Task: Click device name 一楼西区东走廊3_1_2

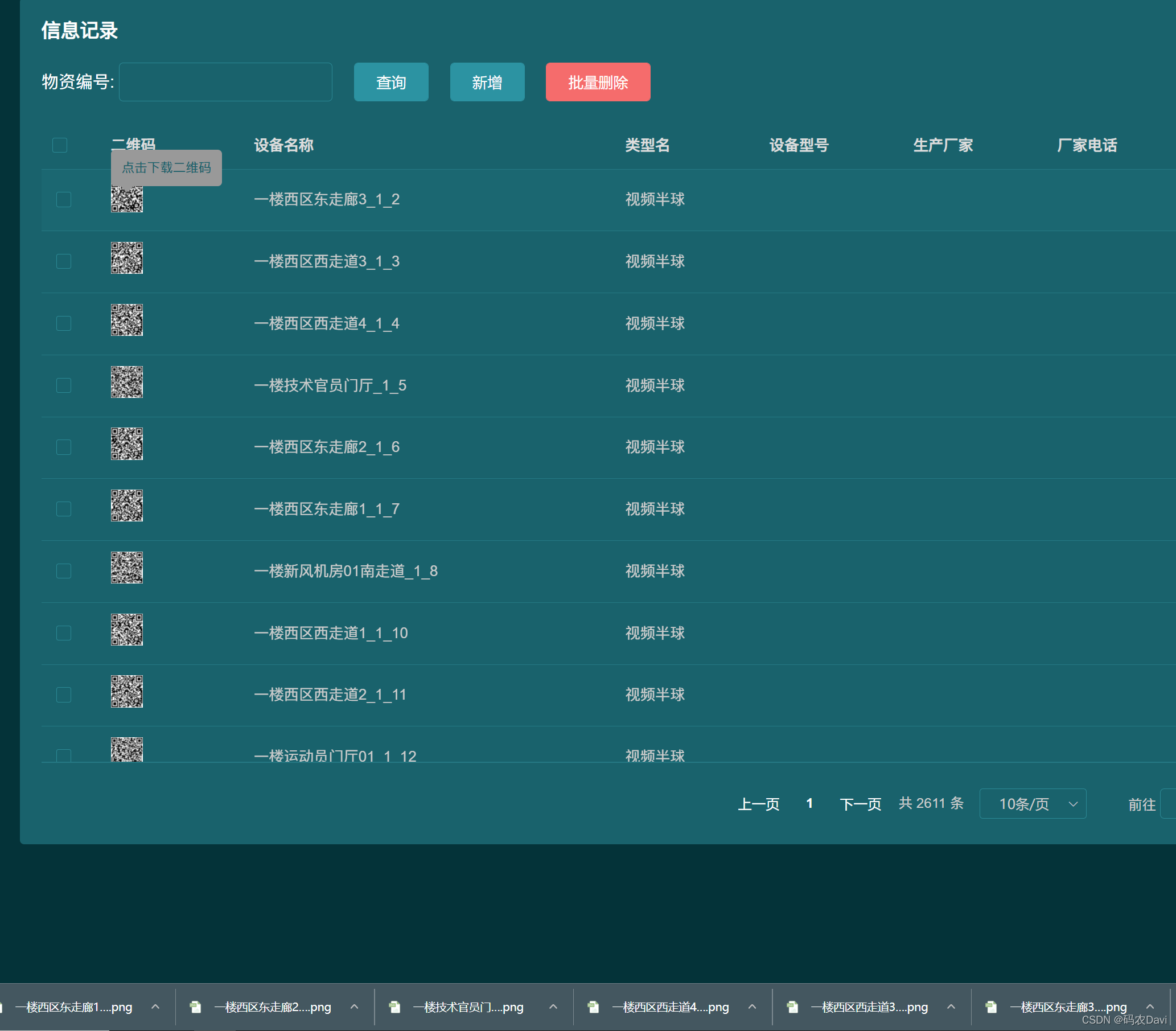Action: click(327, 200)
